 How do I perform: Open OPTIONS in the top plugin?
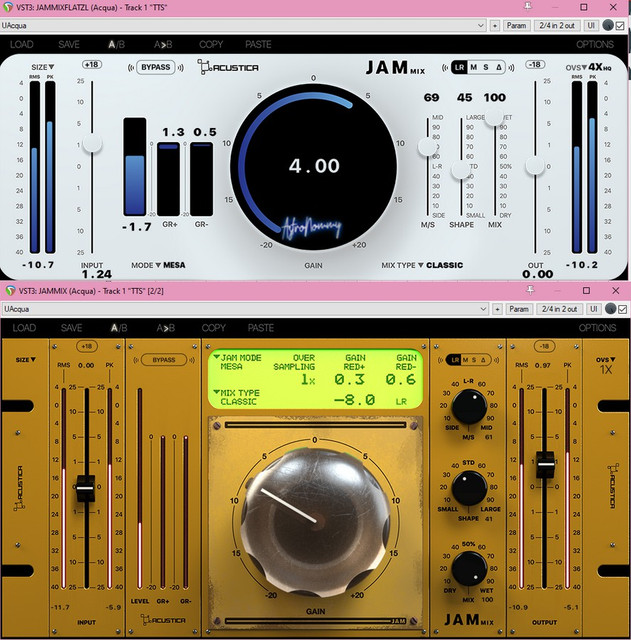click(x=595, y=44)
